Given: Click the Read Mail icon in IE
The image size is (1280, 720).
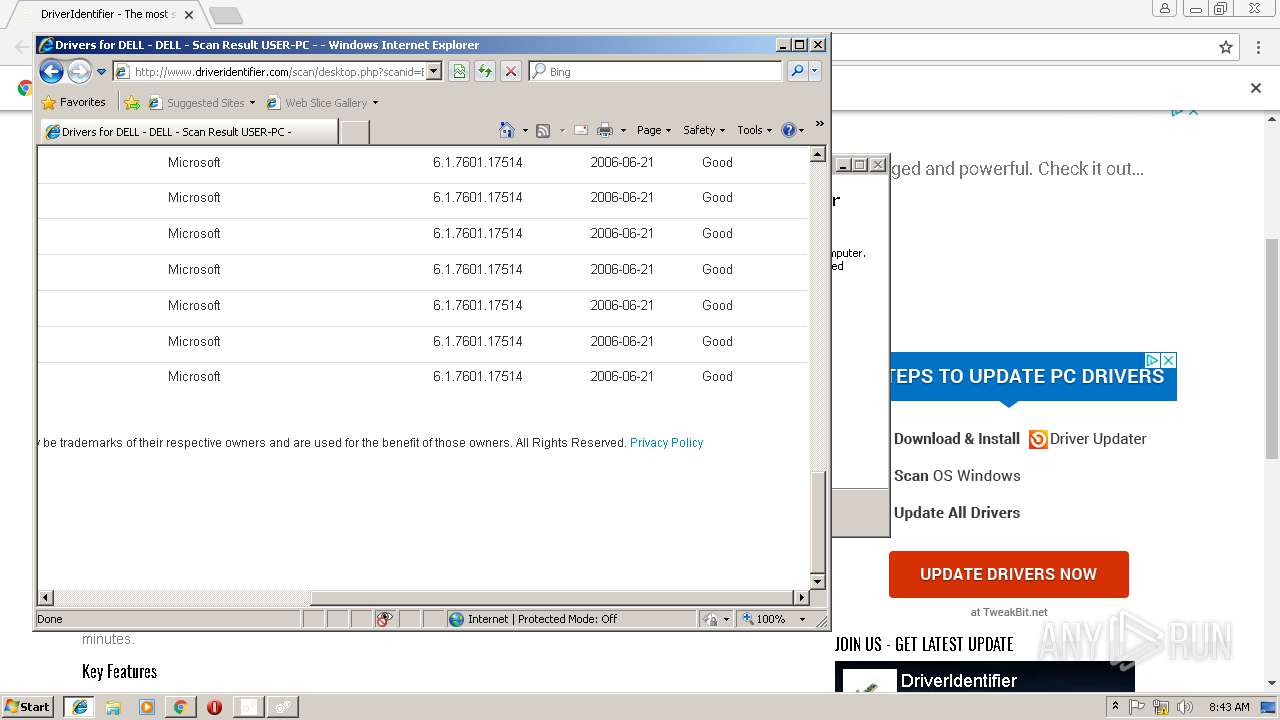Looking at the screenshot, I should pyautogui.click(x=580, y=130).
